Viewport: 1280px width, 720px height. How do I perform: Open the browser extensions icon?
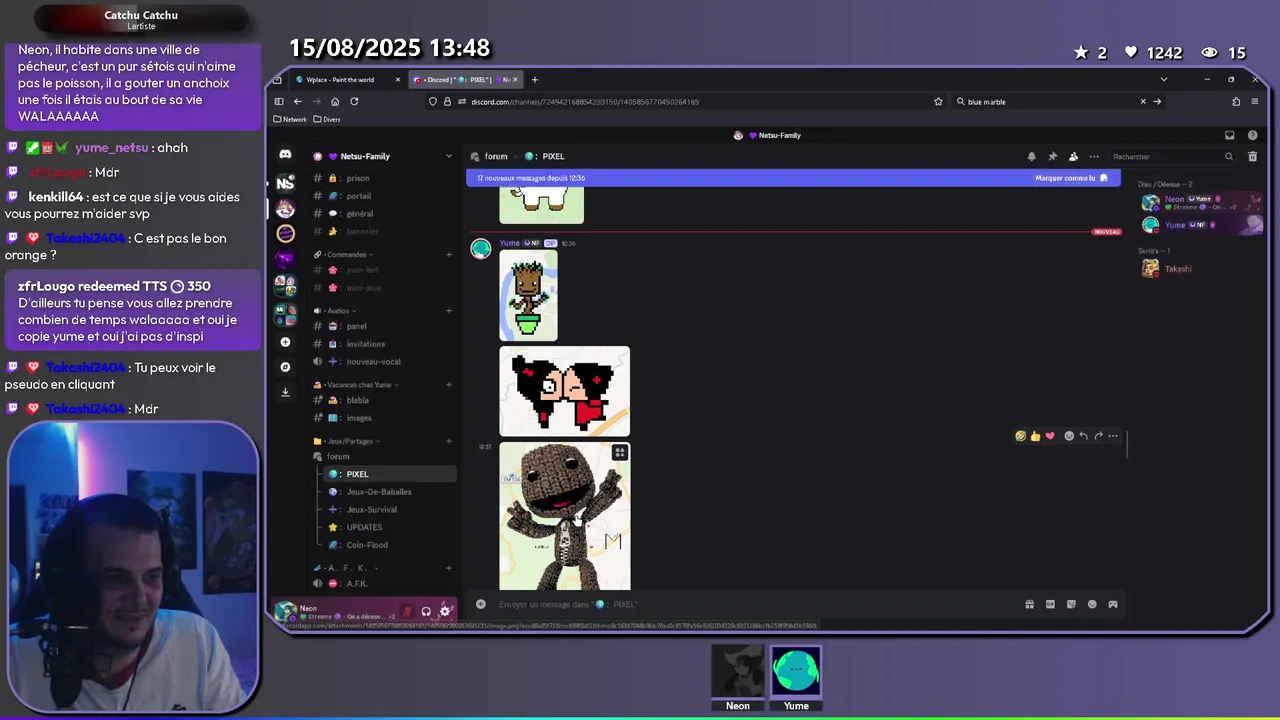pyautogui.click(x=1236, y=101)
